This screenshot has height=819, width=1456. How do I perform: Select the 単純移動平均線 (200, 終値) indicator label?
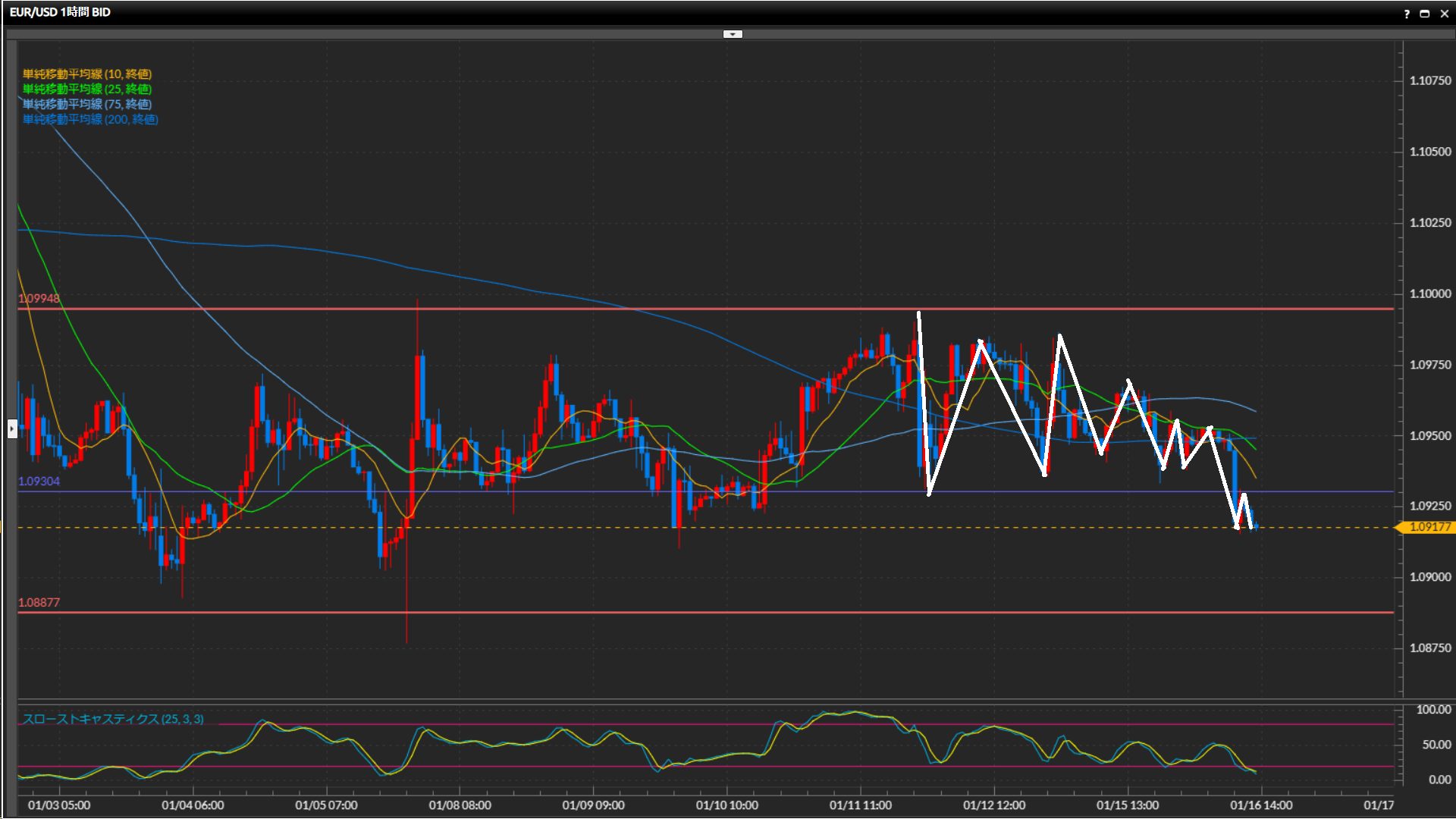(89, 119)
